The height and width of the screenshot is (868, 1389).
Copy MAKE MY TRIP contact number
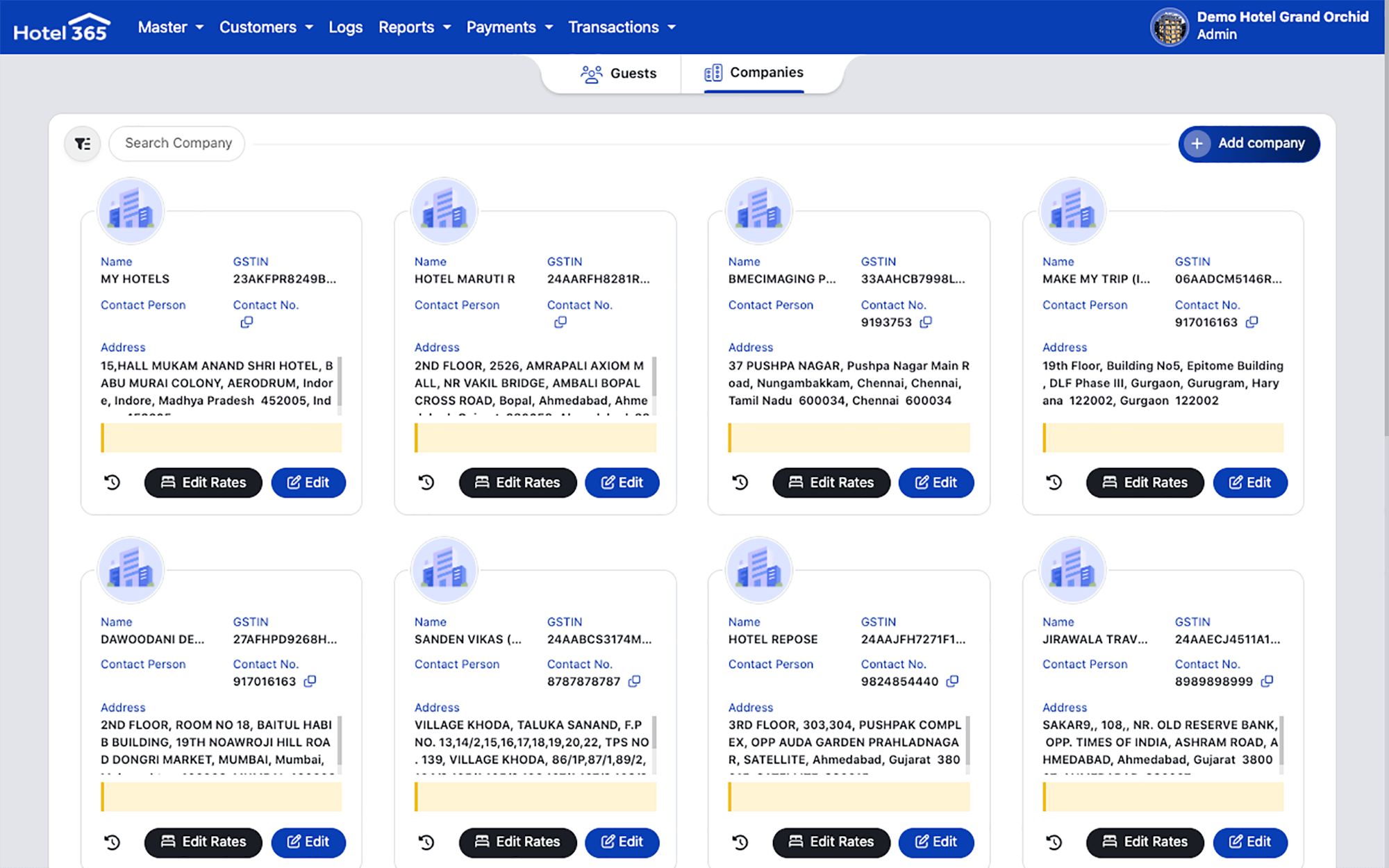tap(1251, 322)
